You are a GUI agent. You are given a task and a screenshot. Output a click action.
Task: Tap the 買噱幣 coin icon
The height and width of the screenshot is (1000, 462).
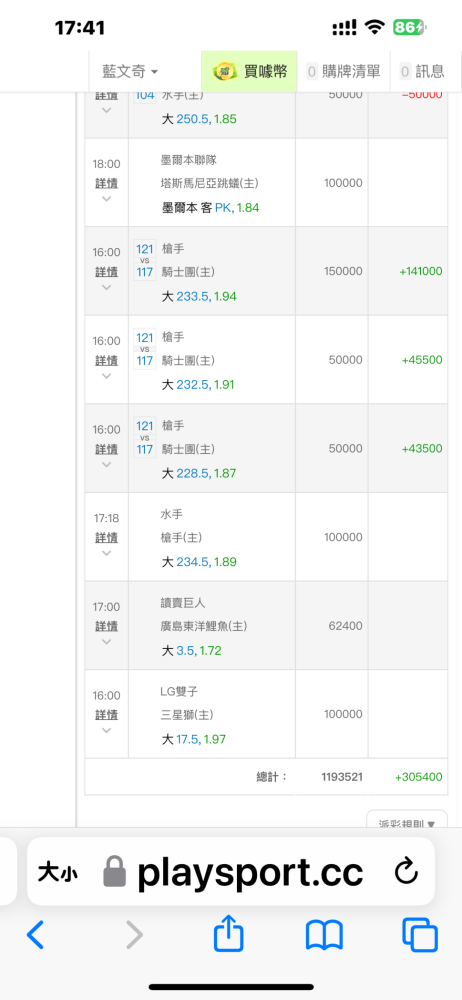point(225,71)
